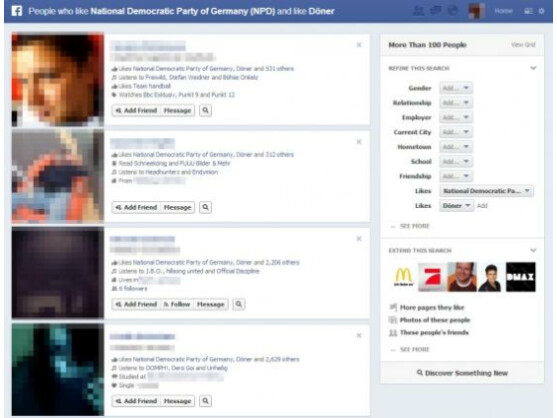Viewport: 557px width, 418px height.
Task: Add Friend for person with 6 followers
Action: 136,304
